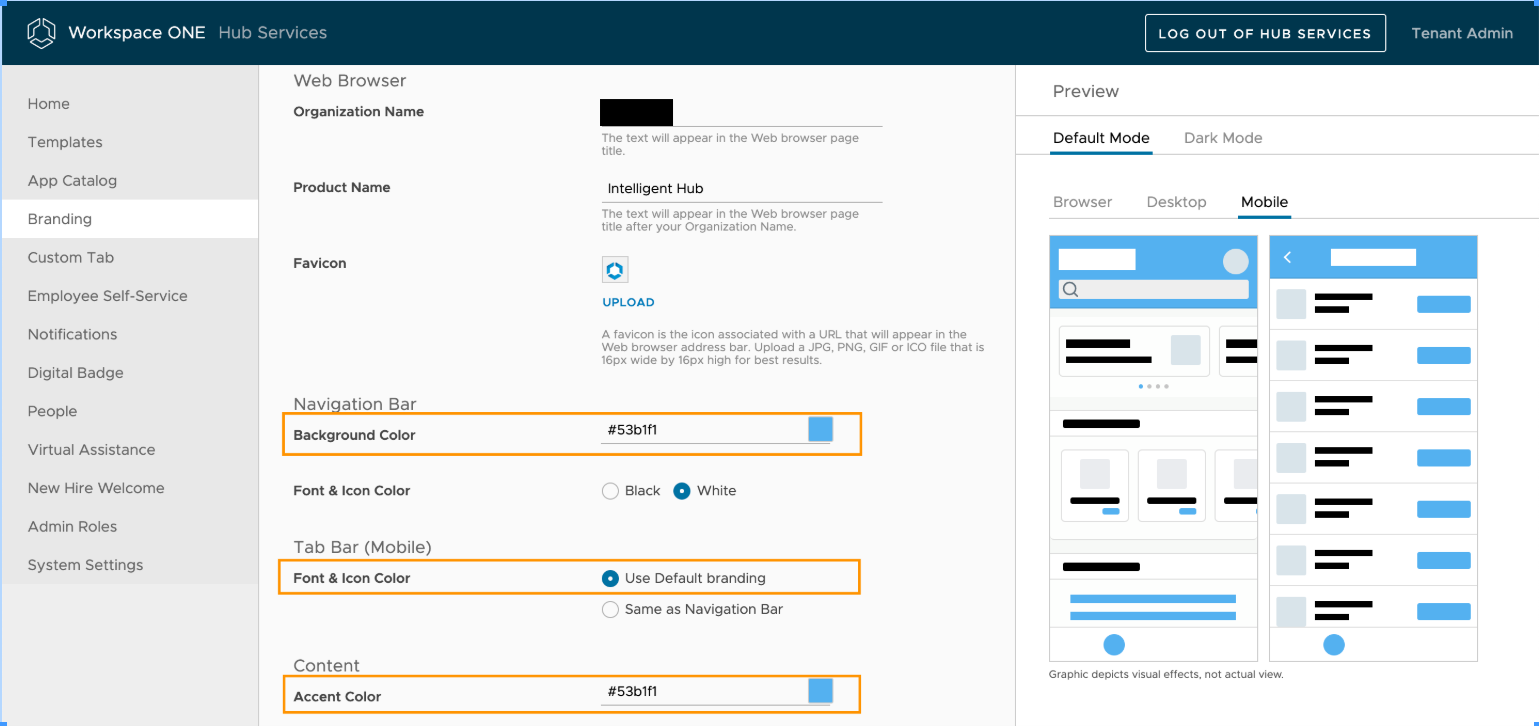Go to Admin Roles
This screenshot has height=726, width=1539.
pos(130,527)
